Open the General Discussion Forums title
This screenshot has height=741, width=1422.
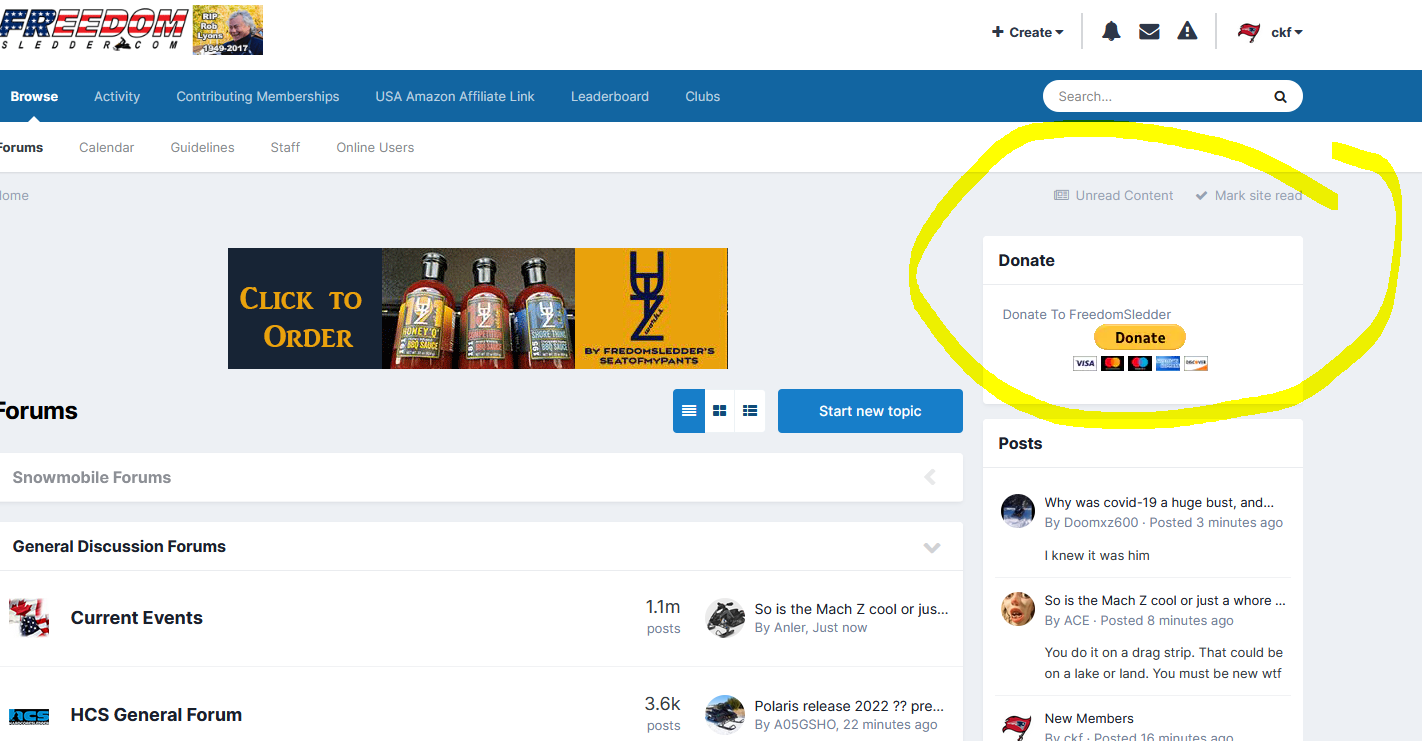119,546
